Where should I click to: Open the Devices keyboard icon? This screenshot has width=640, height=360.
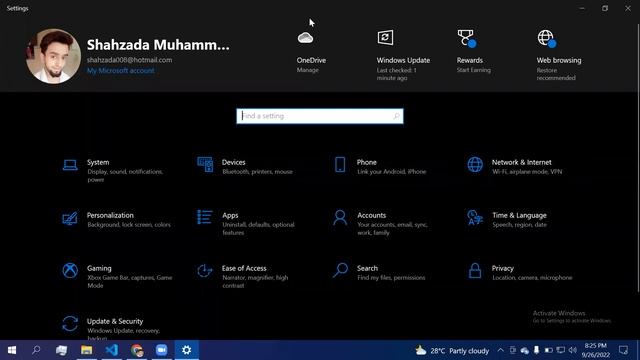coord(205,164)
